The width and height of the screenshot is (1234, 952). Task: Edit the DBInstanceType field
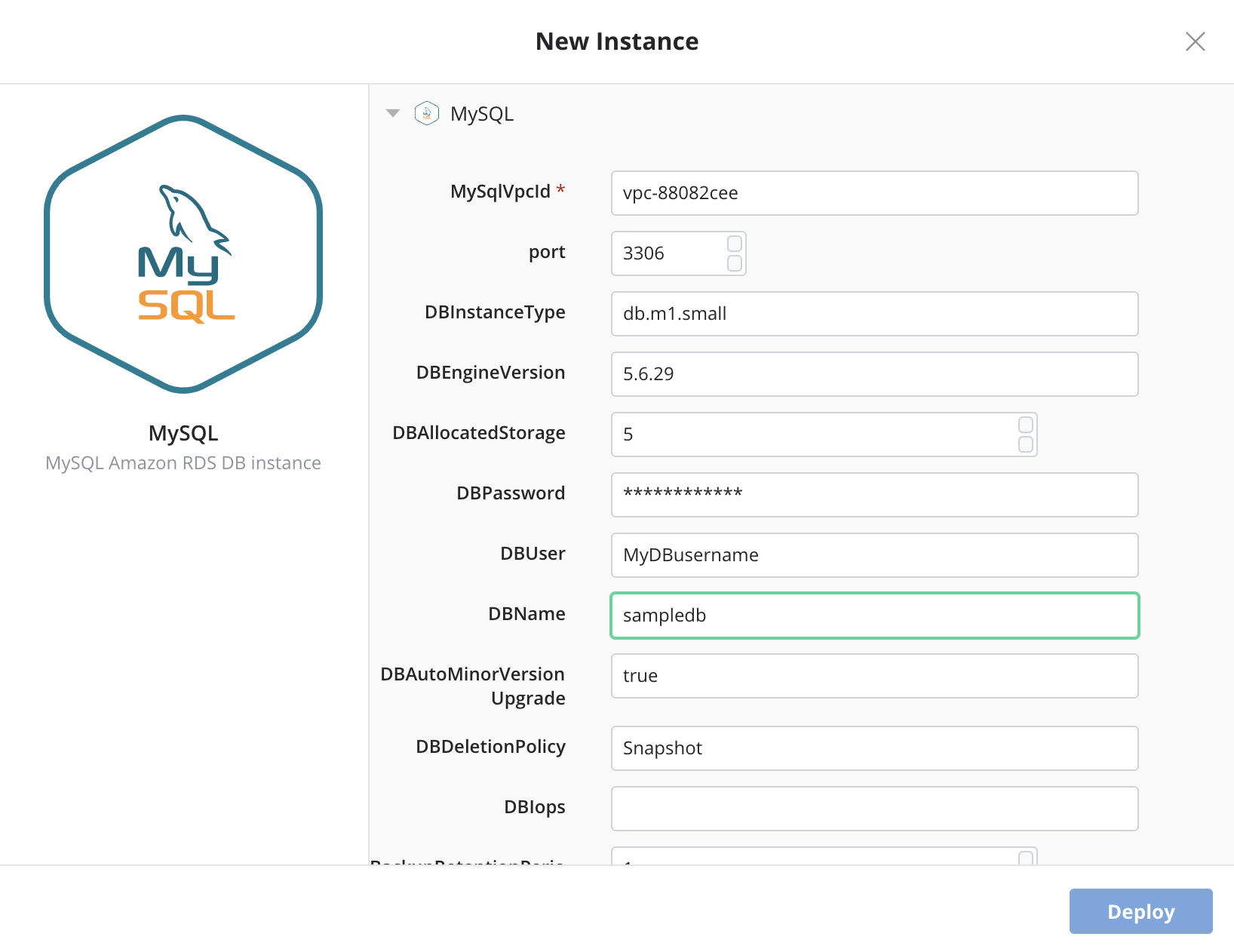pos(874,314)
